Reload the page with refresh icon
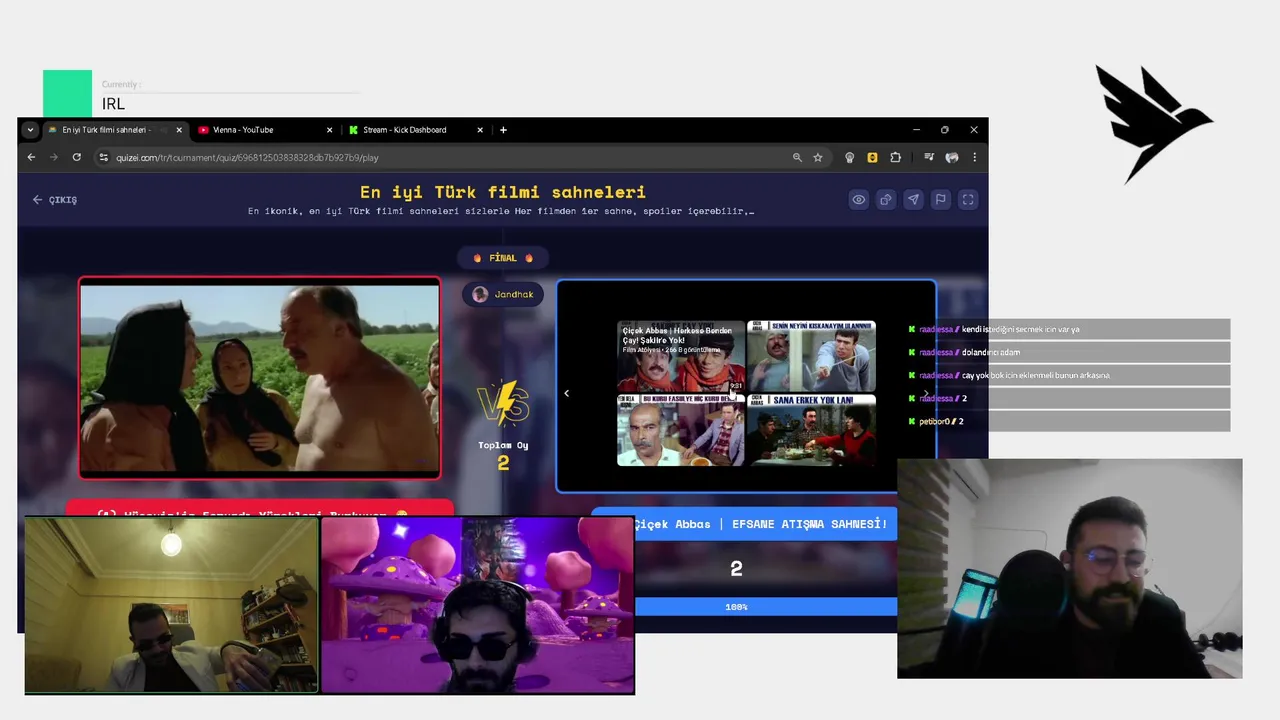This screenshot has height=720, width=1280. (77, 157)
